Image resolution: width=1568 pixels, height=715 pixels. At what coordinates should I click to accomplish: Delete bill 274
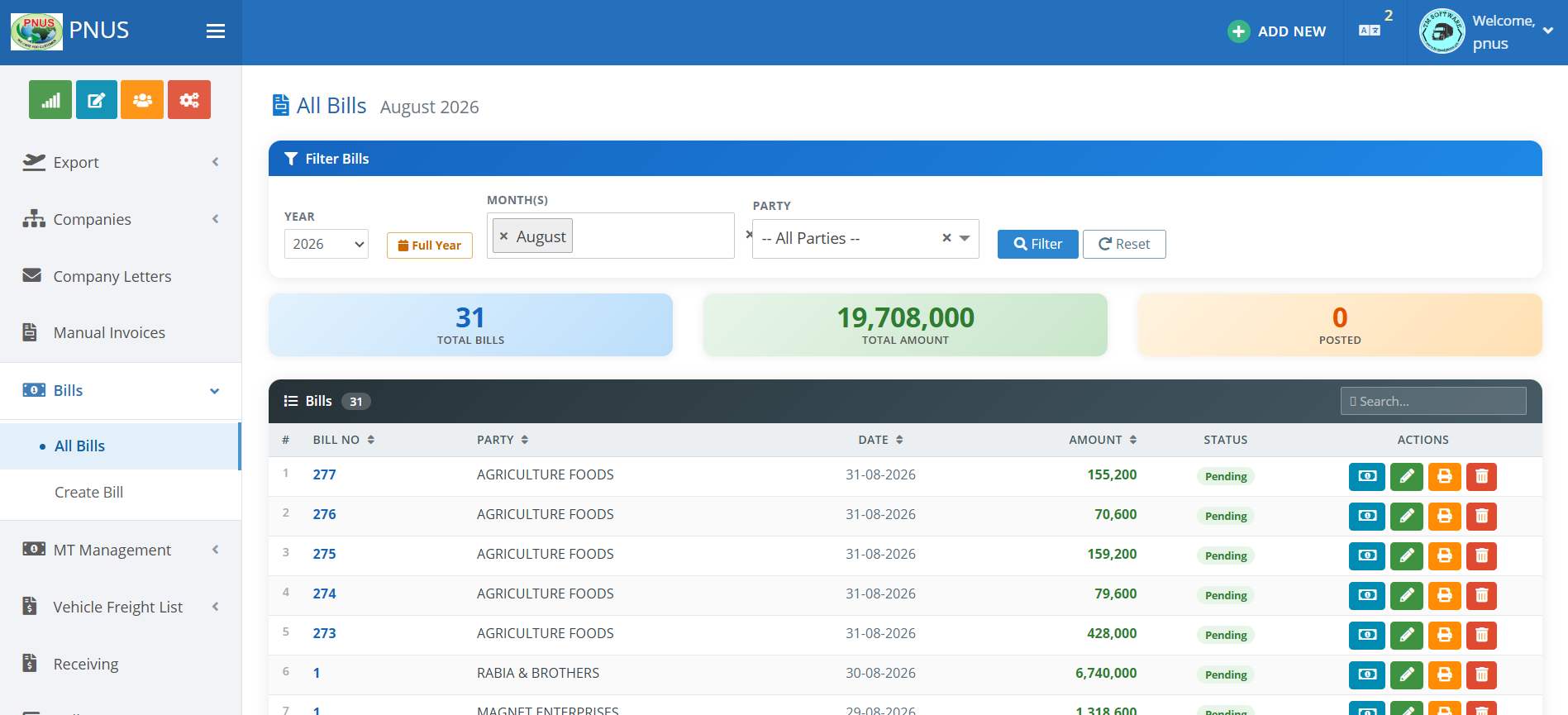(x=1482, y=595)
